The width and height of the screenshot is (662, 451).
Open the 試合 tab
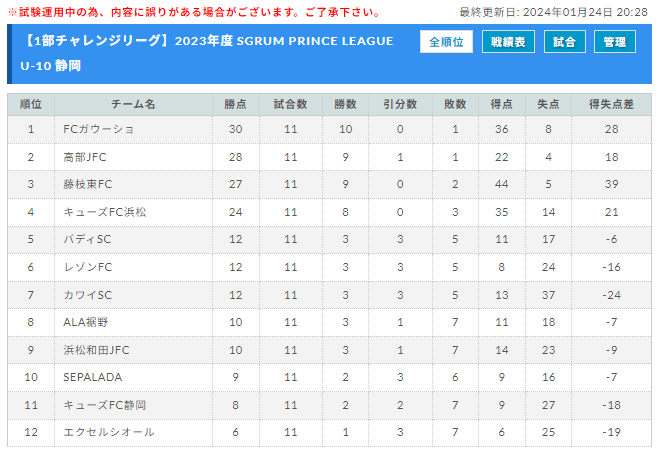[564, 42]
